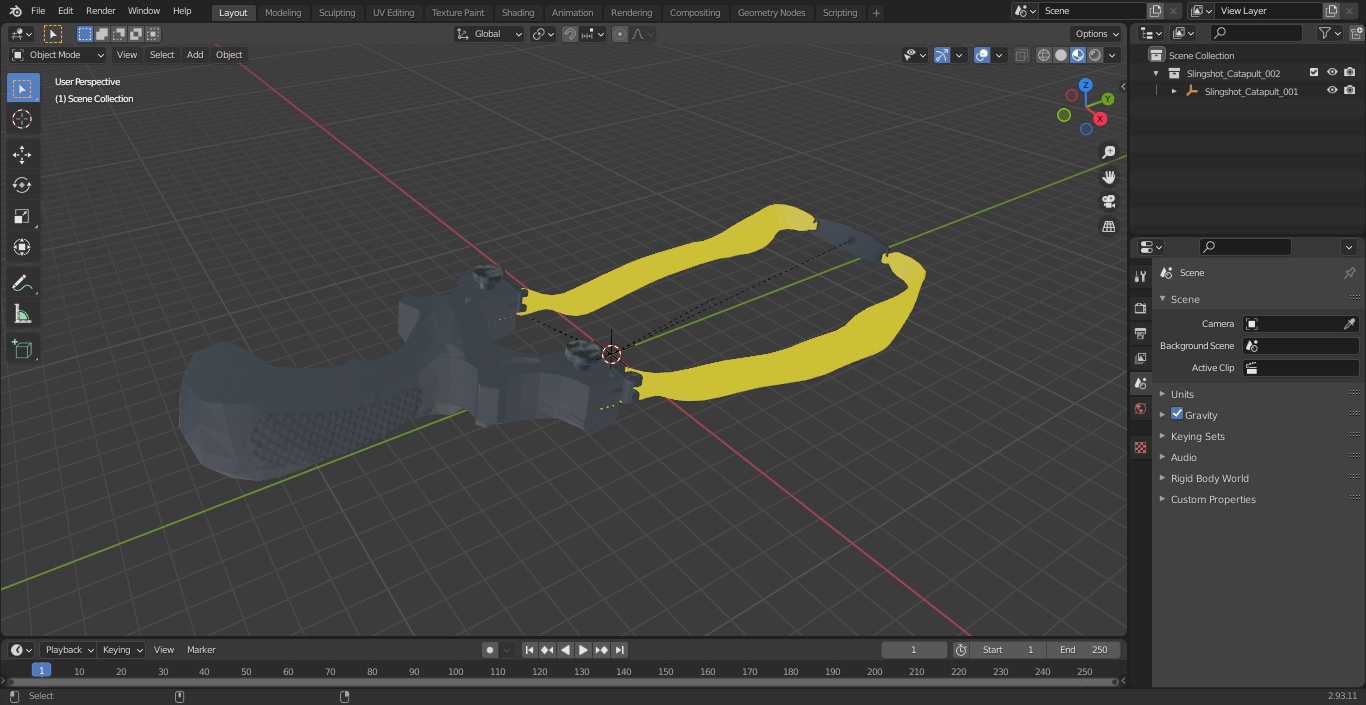Screen dimensions: 1366x705
Task: Play the animation forward
Action: (583, 650)
